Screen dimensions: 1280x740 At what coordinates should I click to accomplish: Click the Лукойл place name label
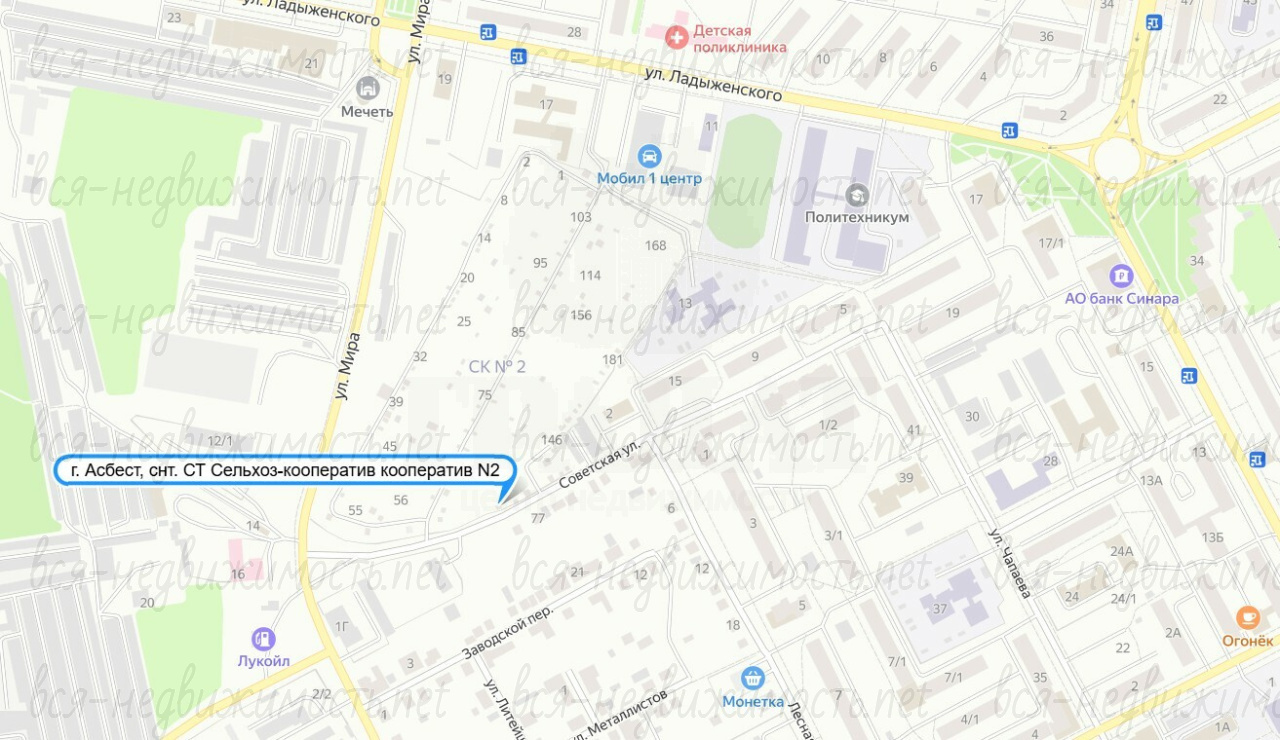point(263,661)
